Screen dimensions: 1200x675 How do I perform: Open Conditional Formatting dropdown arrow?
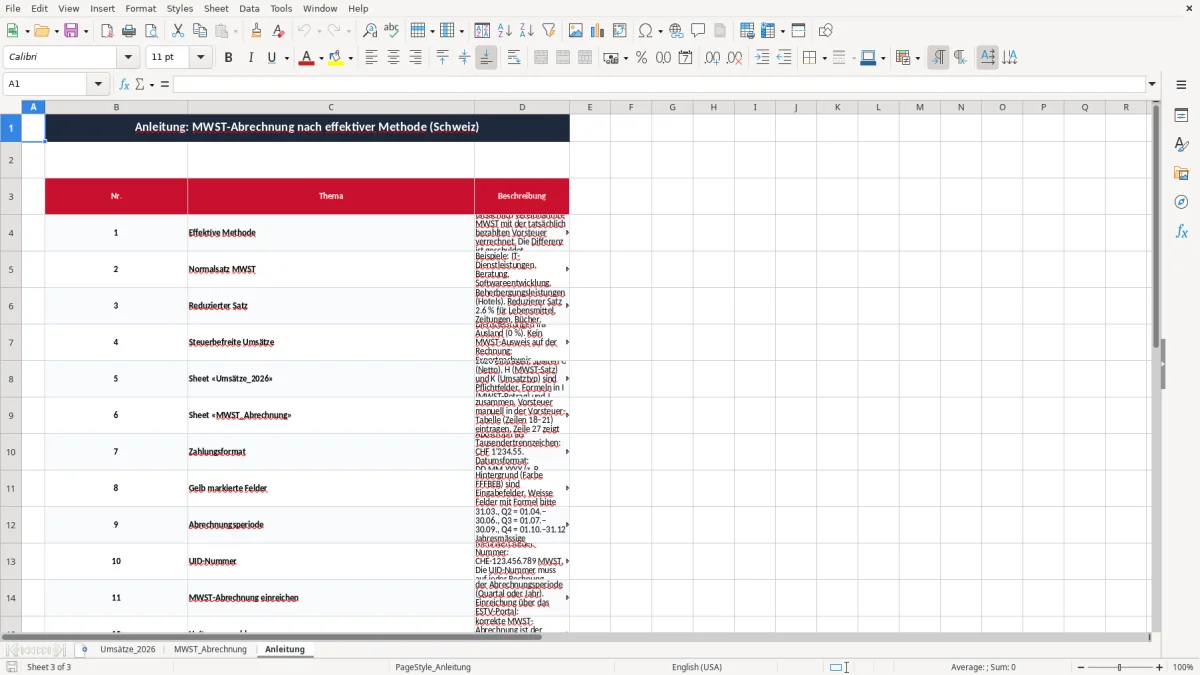tap(916, 58)
